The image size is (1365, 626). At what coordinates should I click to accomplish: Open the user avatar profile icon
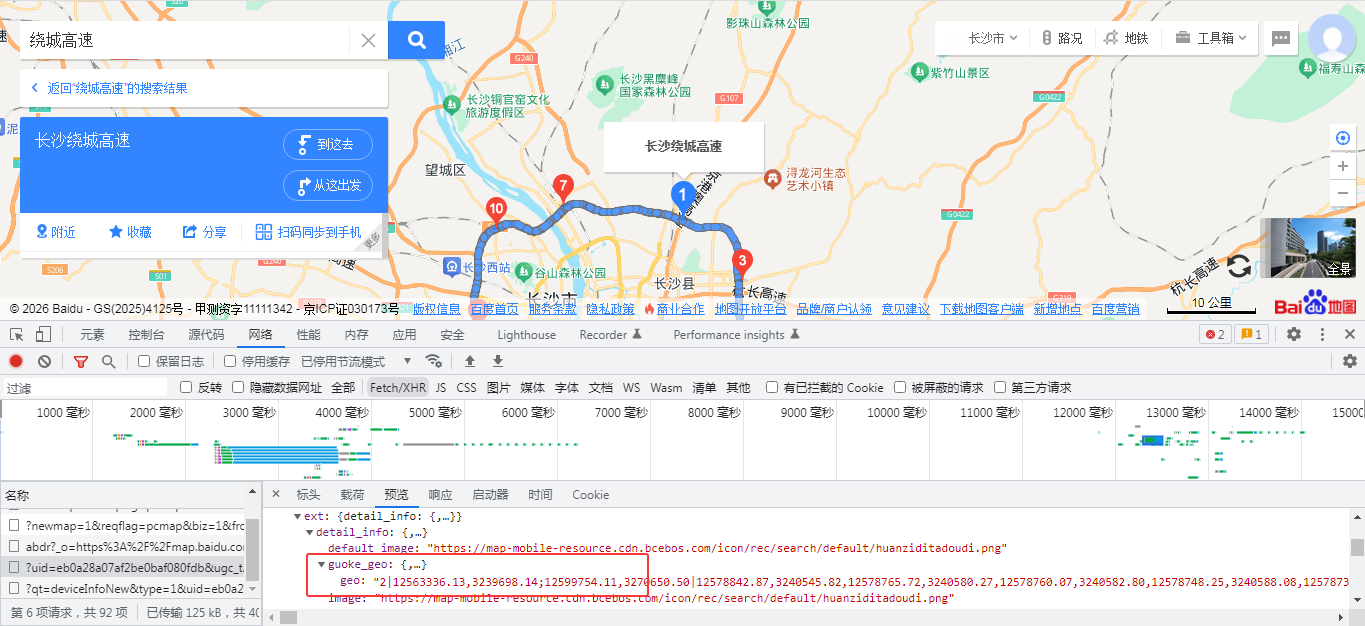(1333, 39)
